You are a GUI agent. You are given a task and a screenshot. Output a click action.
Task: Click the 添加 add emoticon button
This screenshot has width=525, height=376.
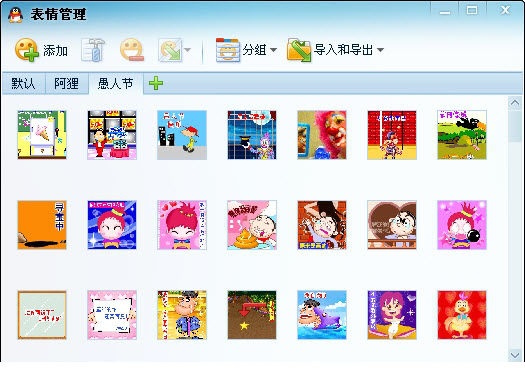point(41,50)
